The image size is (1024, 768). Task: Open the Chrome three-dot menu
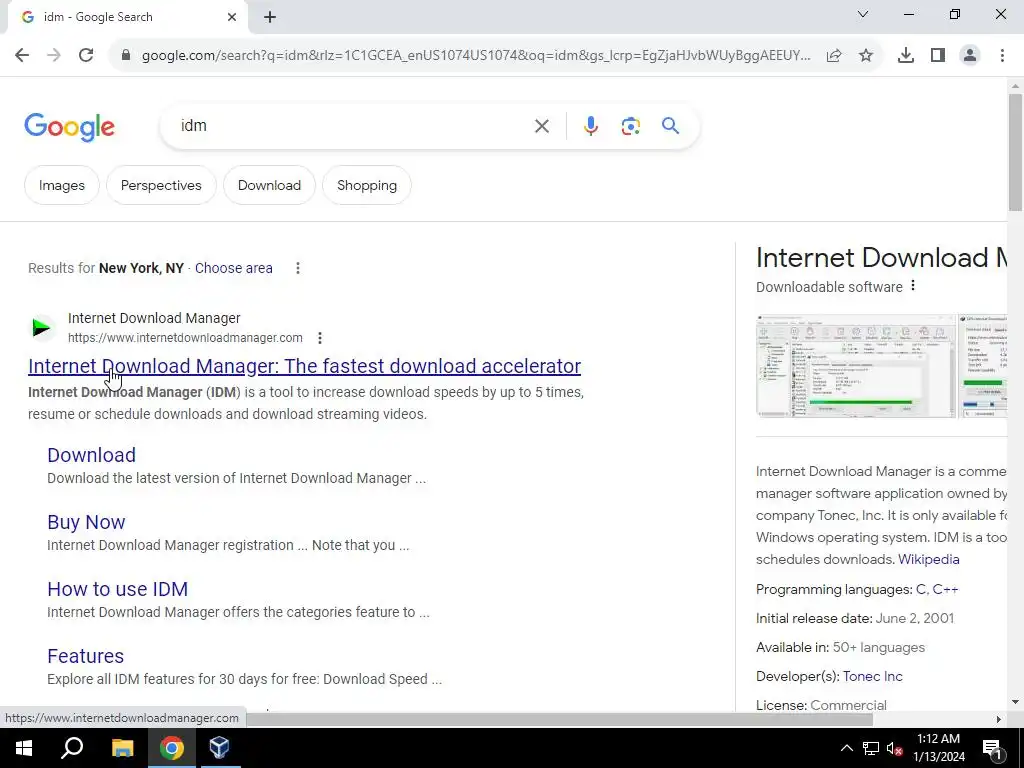[1002, 56]
